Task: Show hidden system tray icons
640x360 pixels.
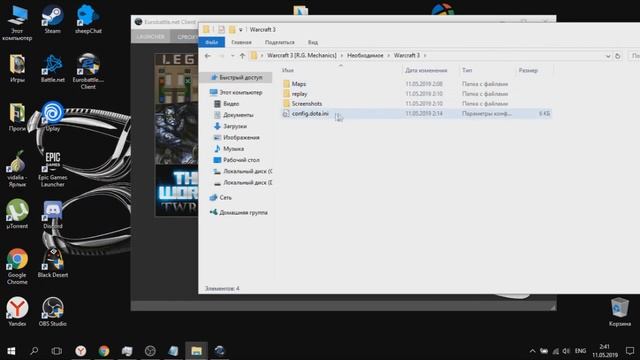Action: 532,351
